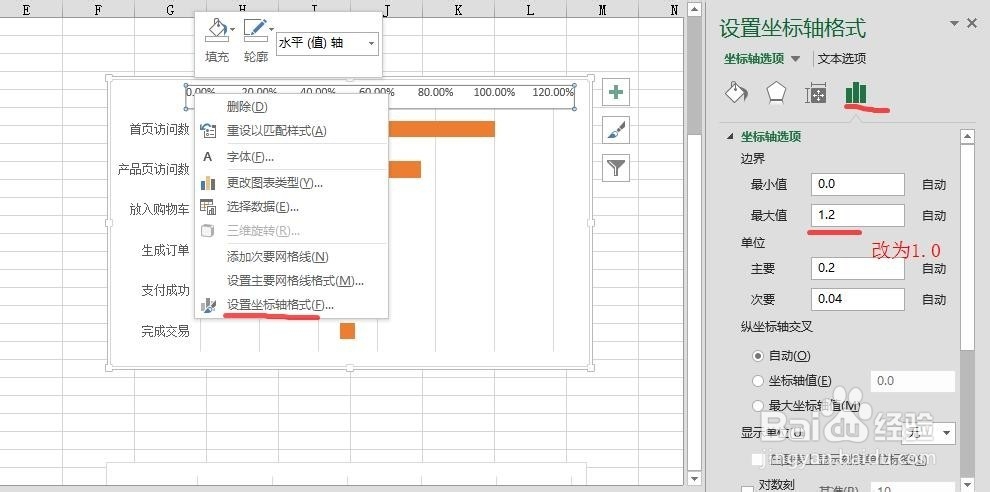The image size is (990, 492).
Task: Click worksheet scrollbar up arrow
Action: click(695, 9)
